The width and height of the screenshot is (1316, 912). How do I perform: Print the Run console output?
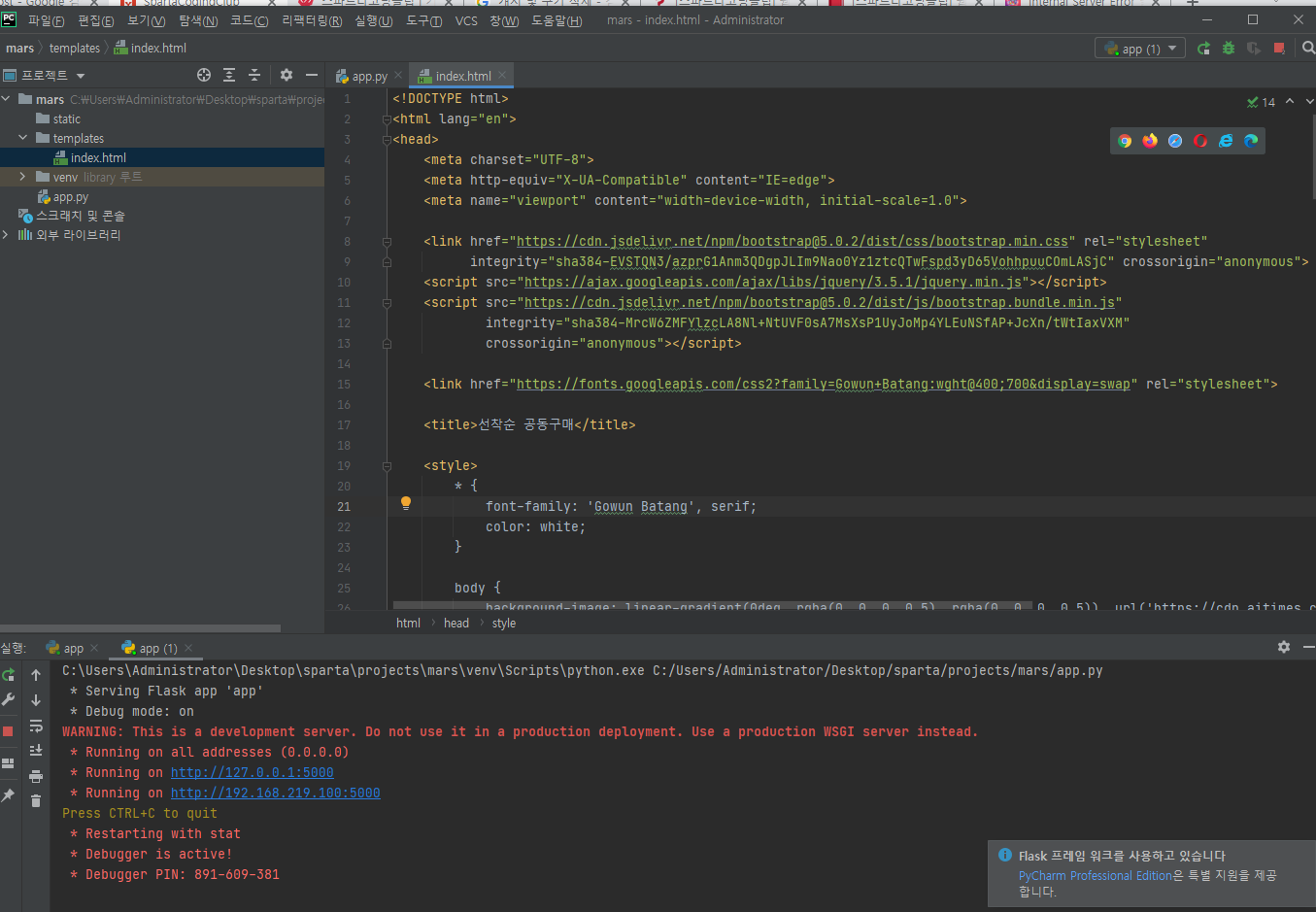click(36, 776)
